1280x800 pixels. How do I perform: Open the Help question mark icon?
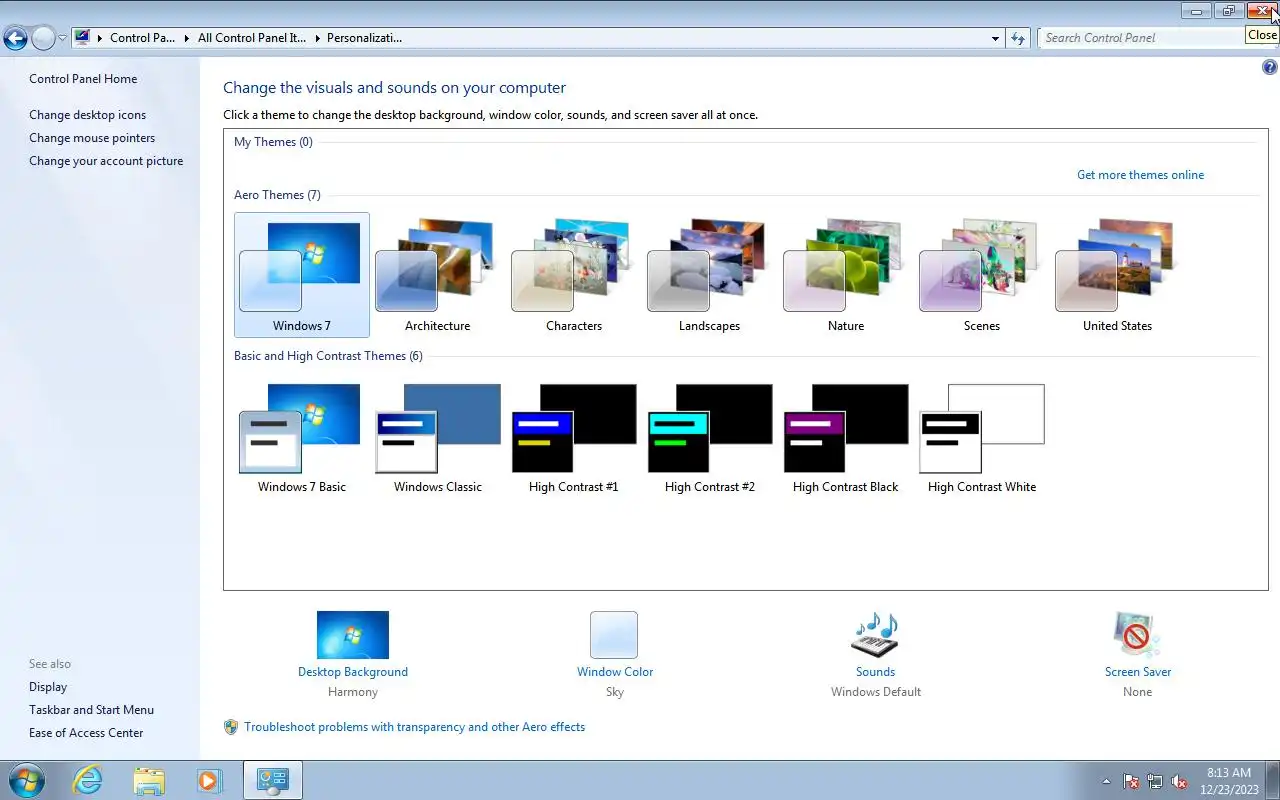click(1270, 68)
